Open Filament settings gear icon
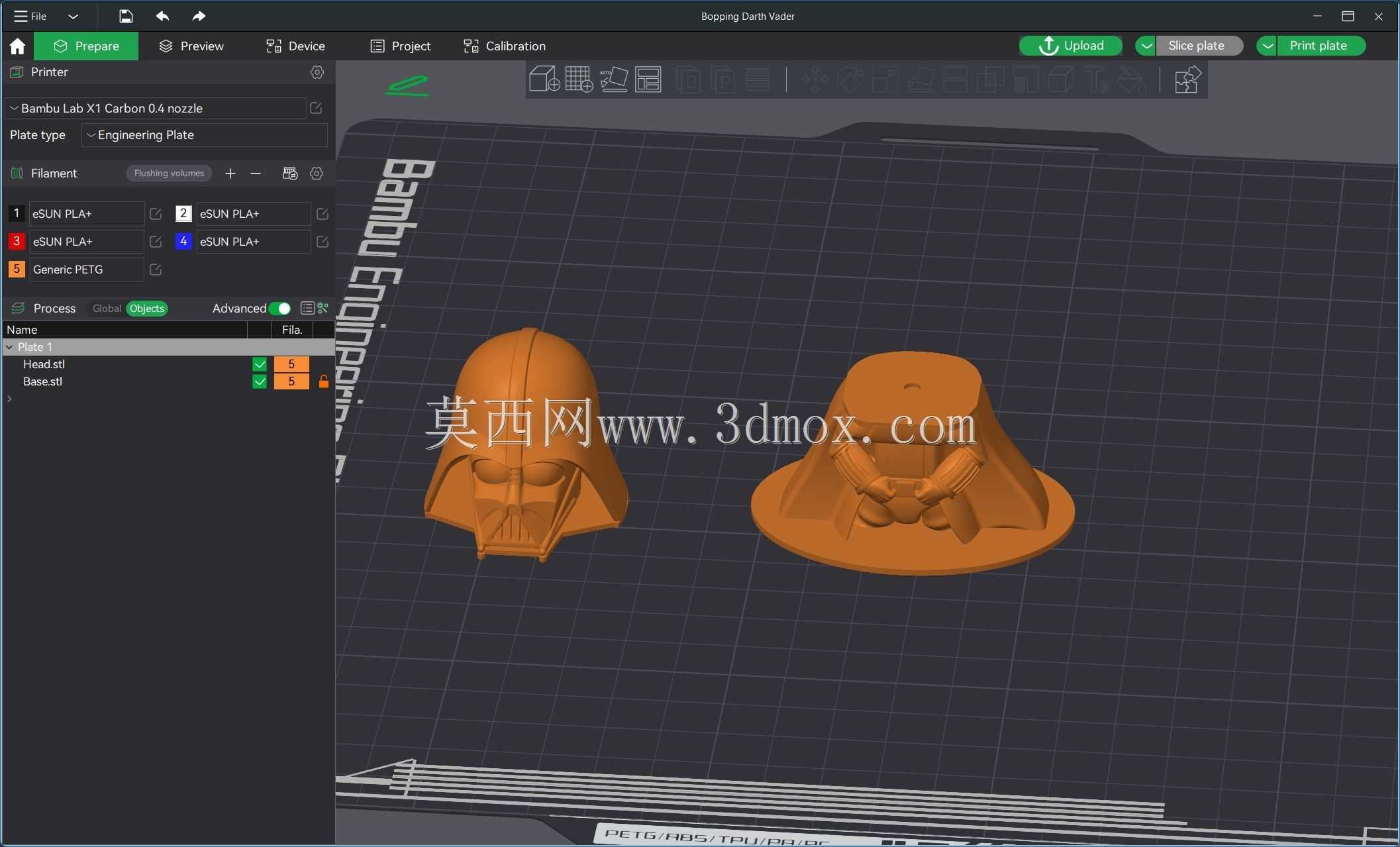Screen dimensions: 1400x847 click(x=317, y=174)
